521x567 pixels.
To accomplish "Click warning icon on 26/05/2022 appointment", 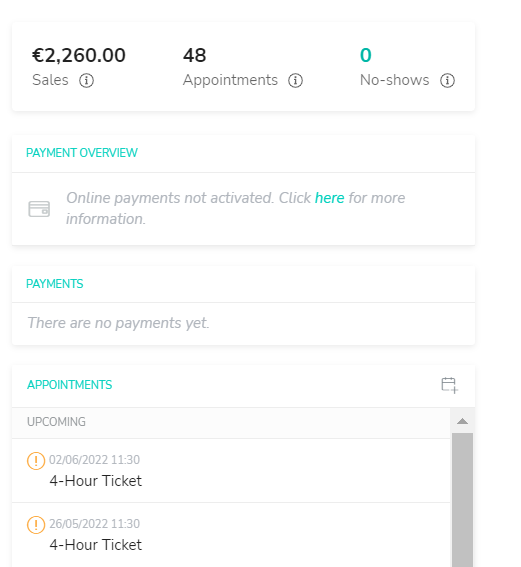I will (x=36, y=525).
